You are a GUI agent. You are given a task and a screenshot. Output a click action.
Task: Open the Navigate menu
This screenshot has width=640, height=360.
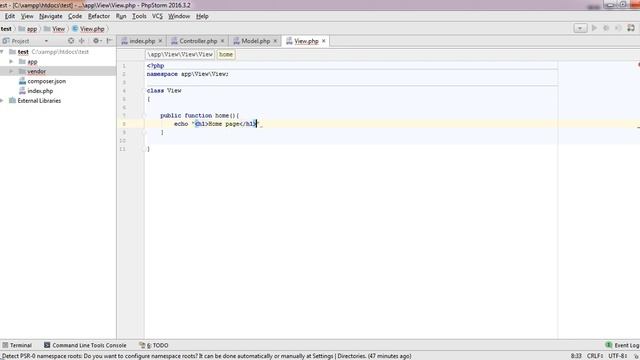[51, 16]
